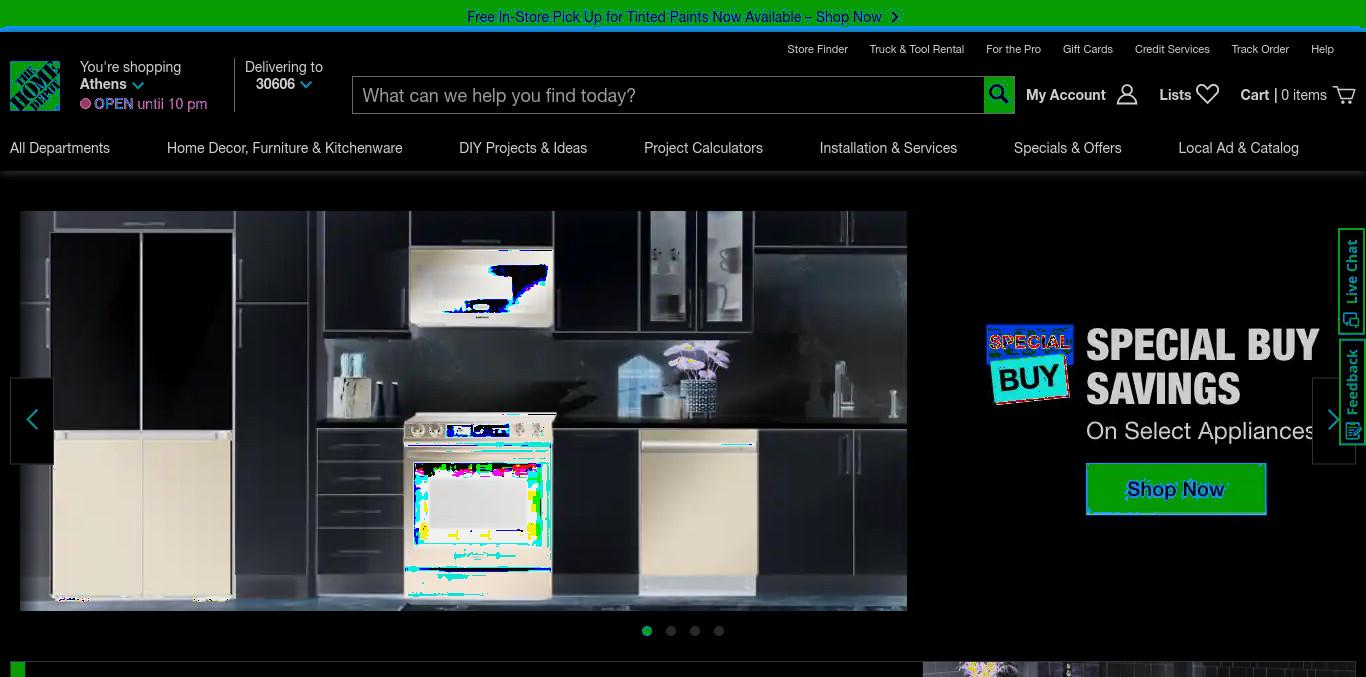Click the Home Depot logo
Viewport: 1366px width, 677px height.
35,86
